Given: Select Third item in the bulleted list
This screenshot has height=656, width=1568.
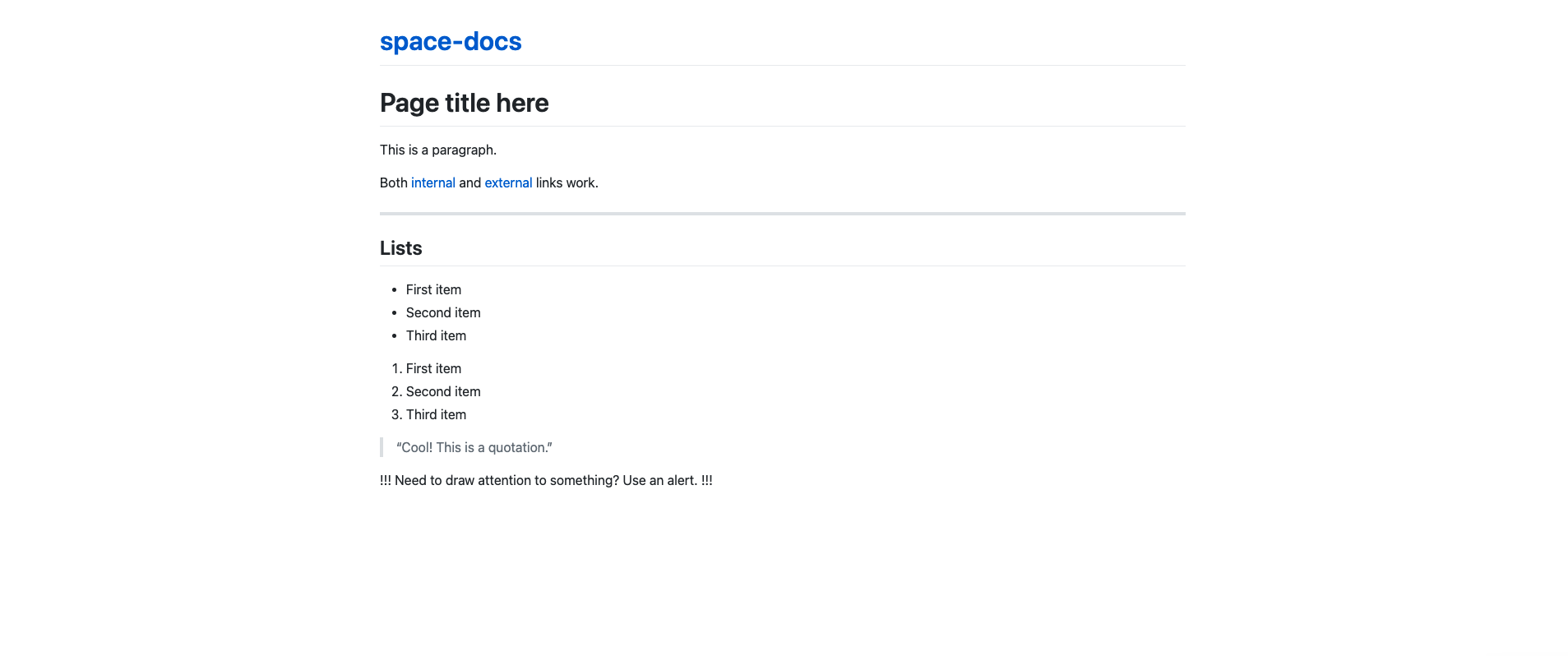Looking at the screenshot, I should (x=436, y=335).
